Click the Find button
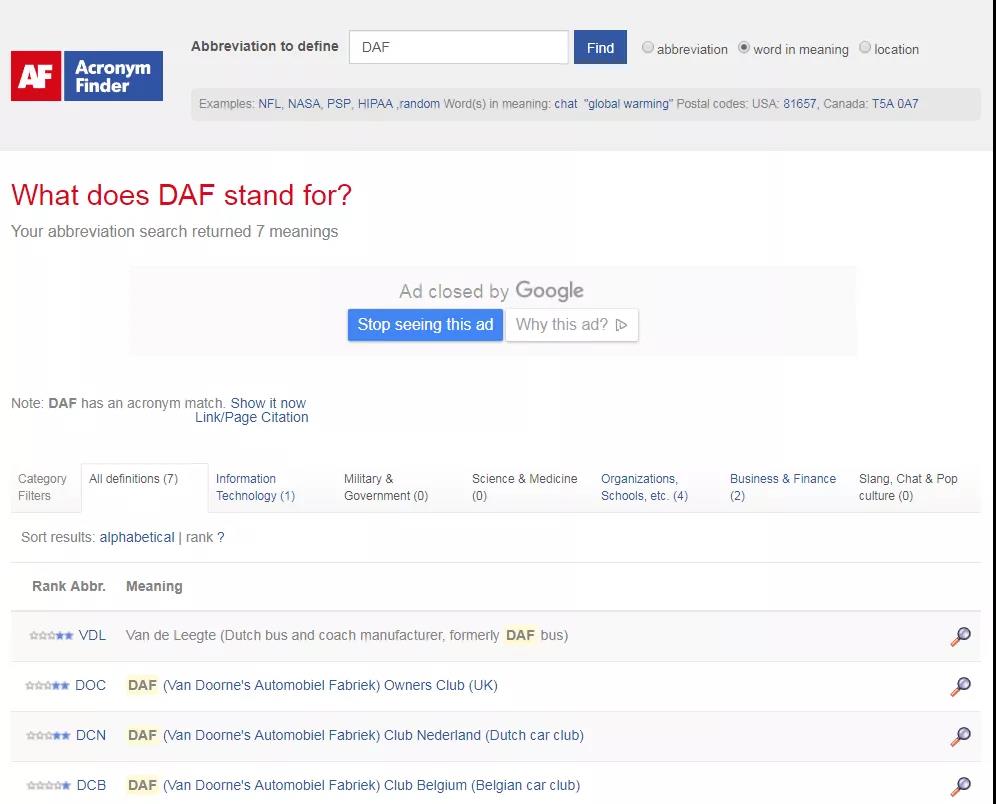Image resolution: width=996 pixels, height=804 pixels. point(599,47)
